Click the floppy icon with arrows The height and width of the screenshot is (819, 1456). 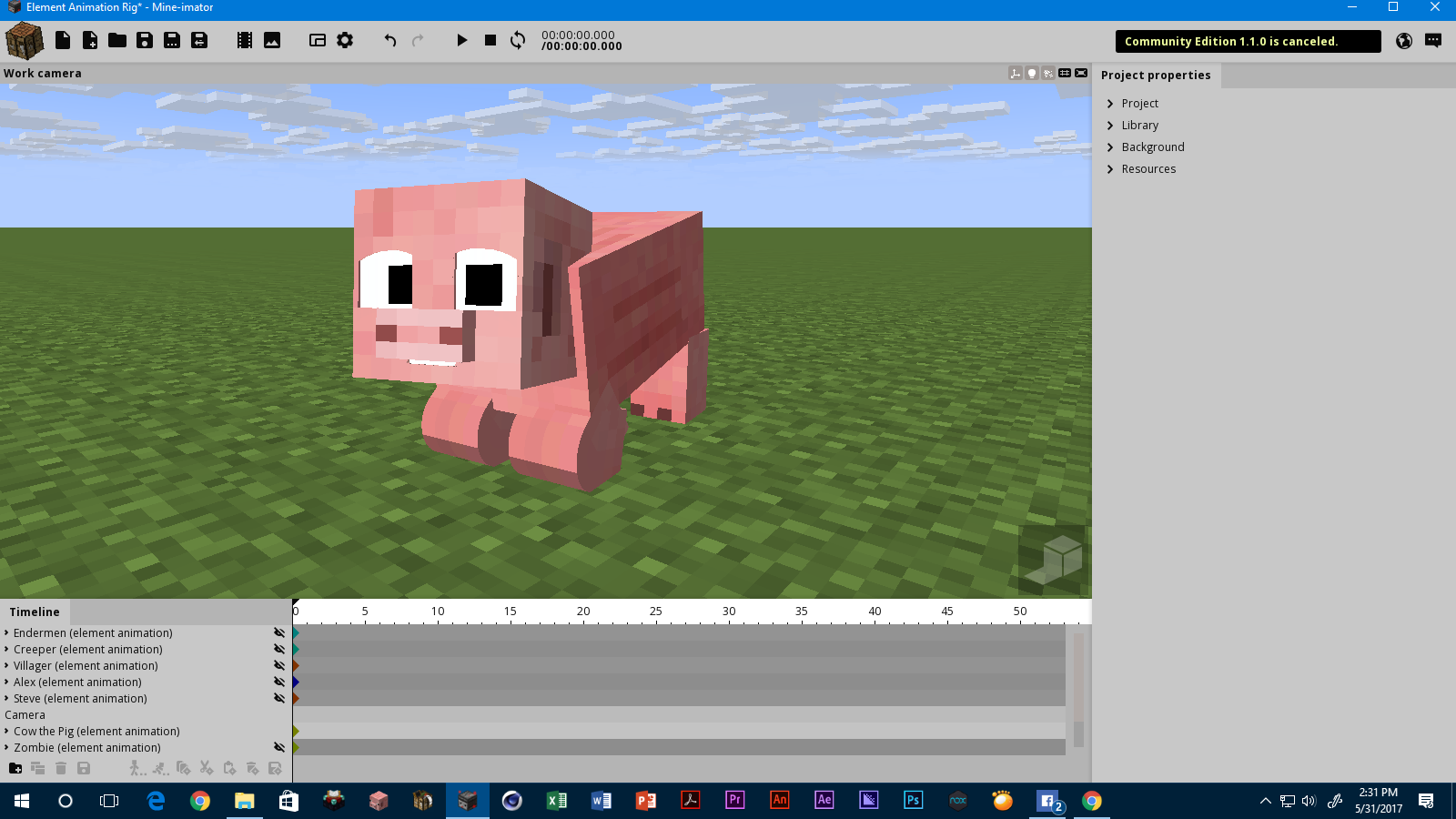pyautogui.click(x=199, y=40)
